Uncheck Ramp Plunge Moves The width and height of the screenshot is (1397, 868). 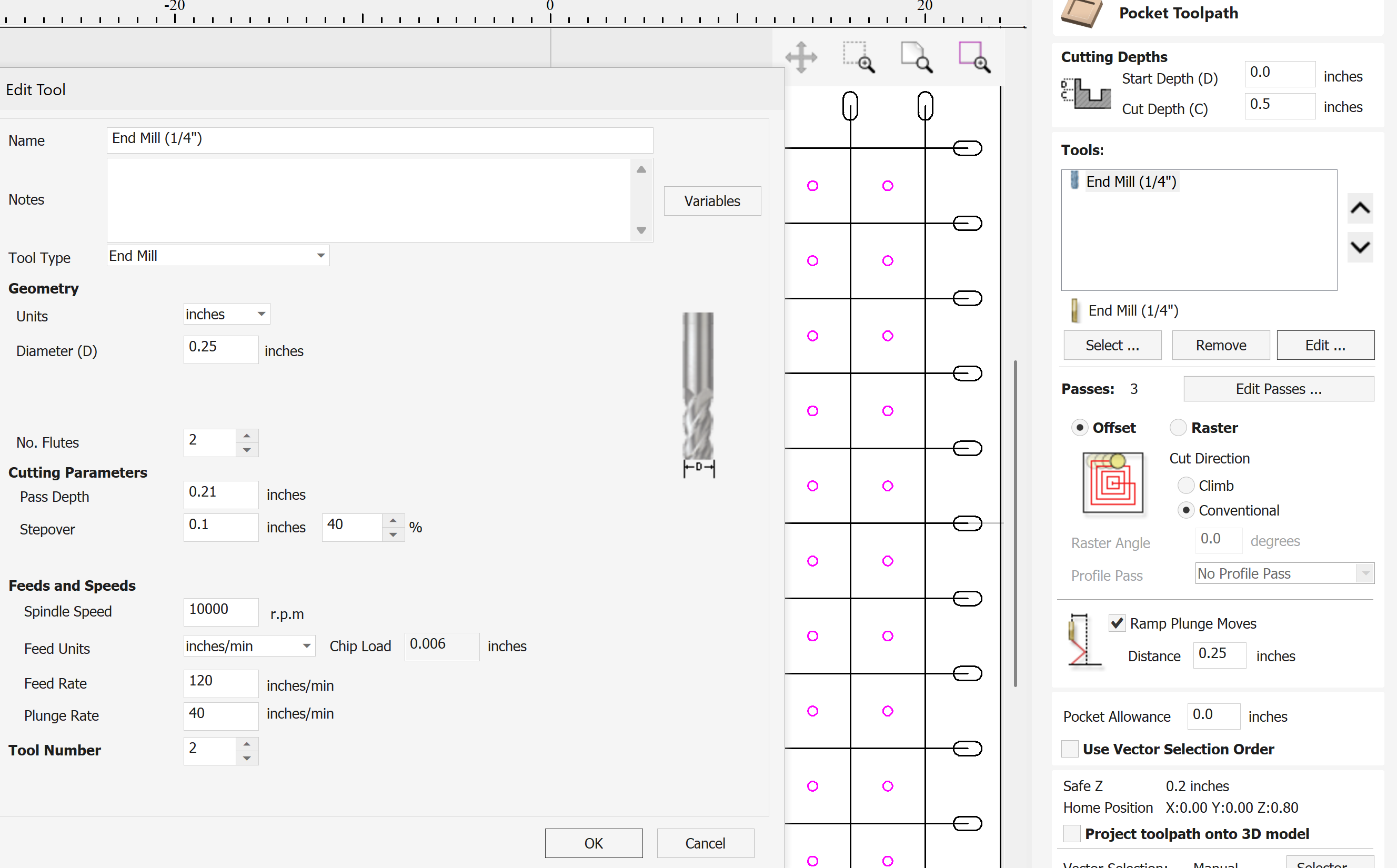pyautogui.click(x=1117, y=623)
